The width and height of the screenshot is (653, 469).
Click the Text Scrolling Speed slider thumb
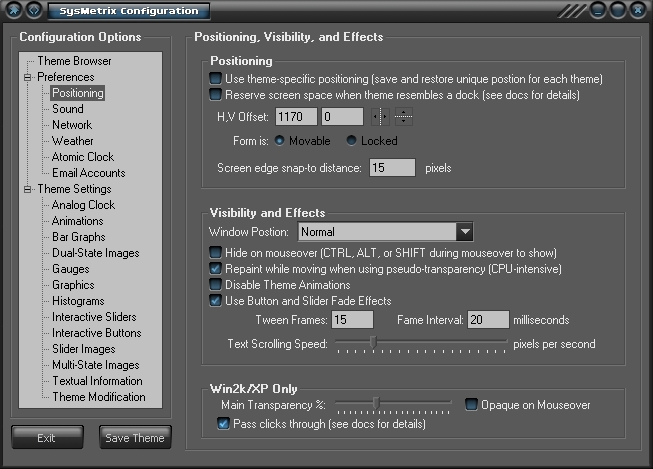pyautogui.click(x=373, y=342)
